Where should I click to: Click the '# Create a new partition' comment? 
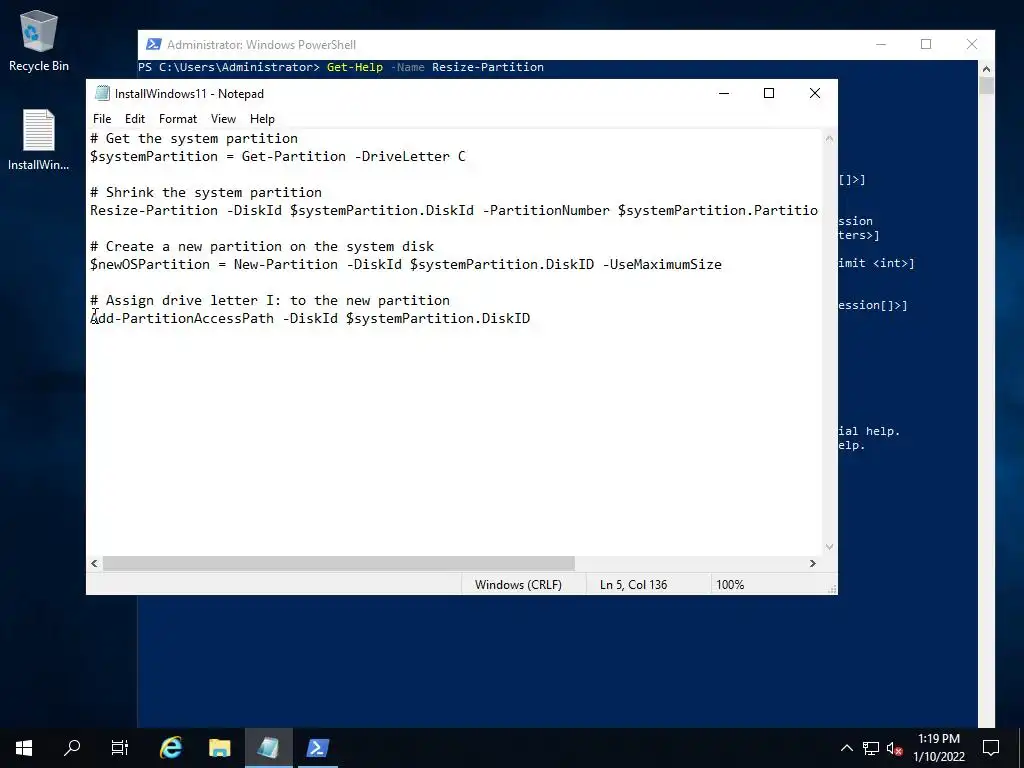(262, 246)
